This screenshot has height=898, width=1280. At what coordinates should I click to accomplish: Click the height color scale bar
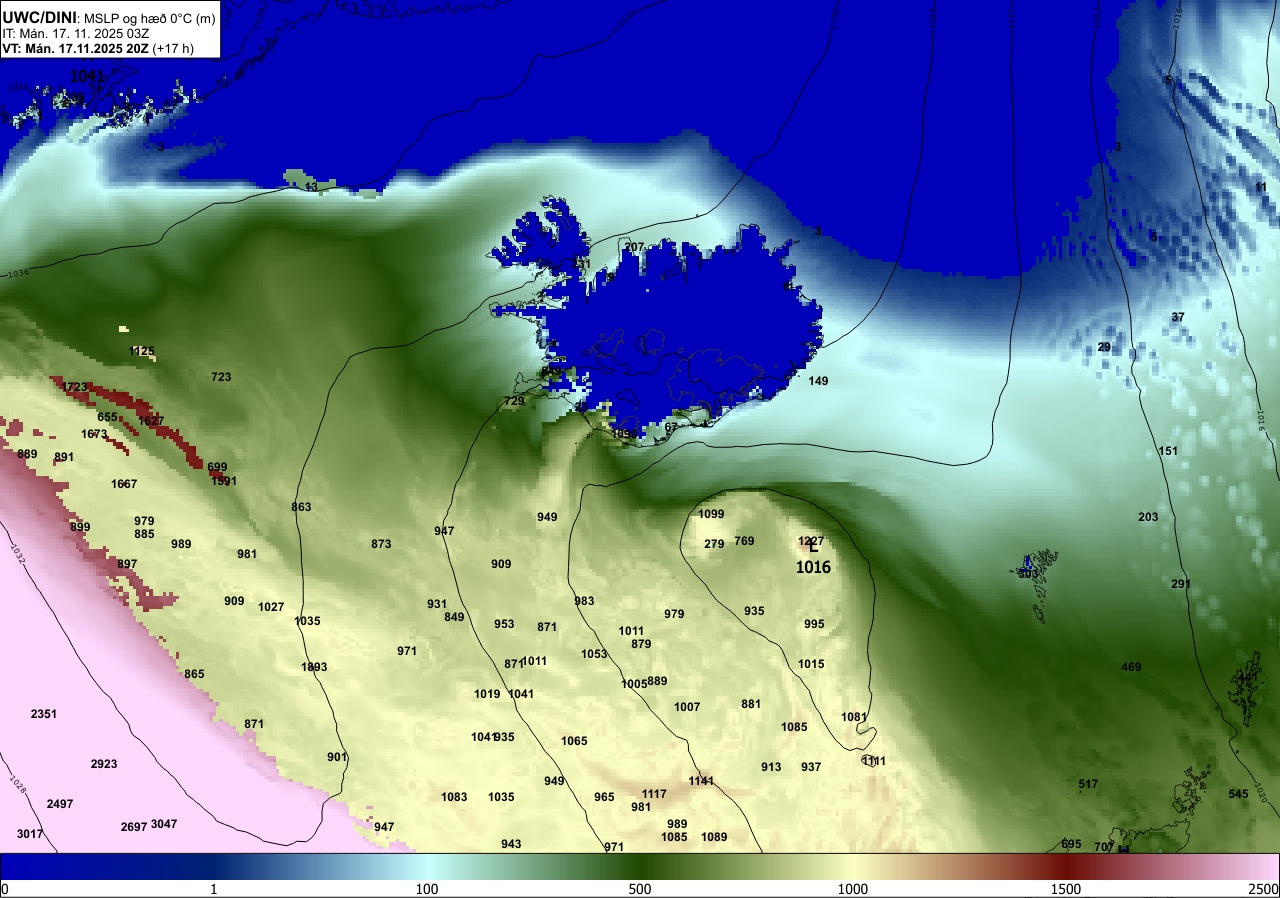(640, 866)
